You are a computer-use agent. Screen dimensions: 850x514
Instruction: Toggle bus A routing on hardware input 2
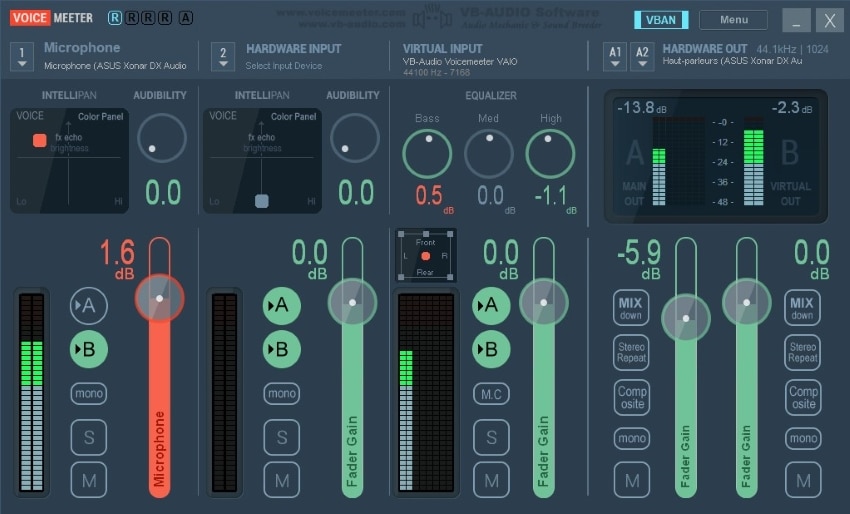point(282,306)
